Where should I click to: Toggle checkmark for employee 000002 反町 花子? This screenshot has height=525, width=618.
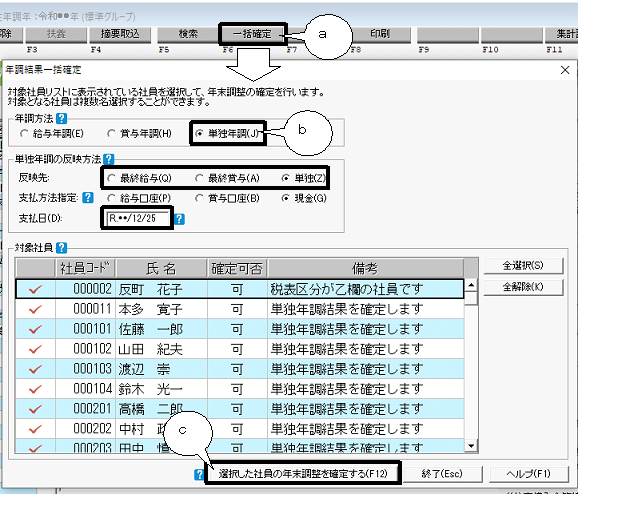(x=35, y=289)
